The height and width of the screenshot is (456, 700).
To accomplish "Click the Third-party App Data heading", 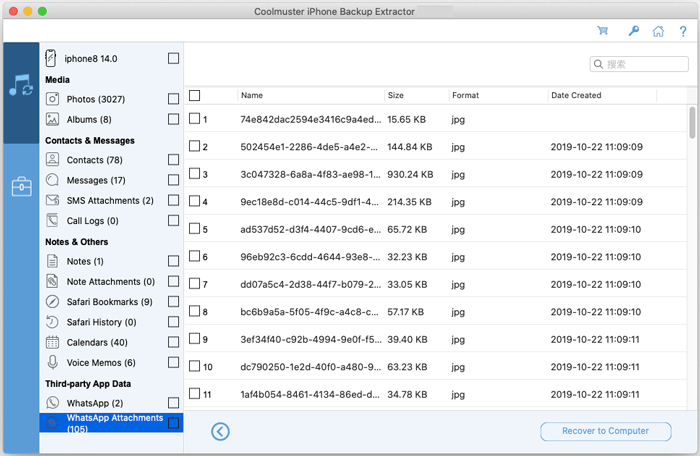I will (88, 384).
